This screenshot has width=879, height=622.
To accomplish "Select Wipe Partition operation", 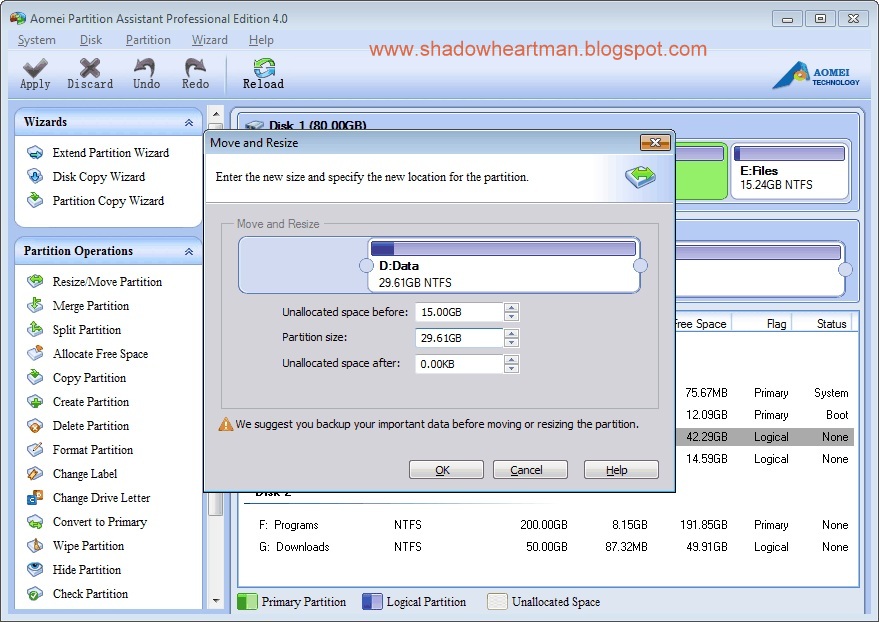I will (88, 545).
